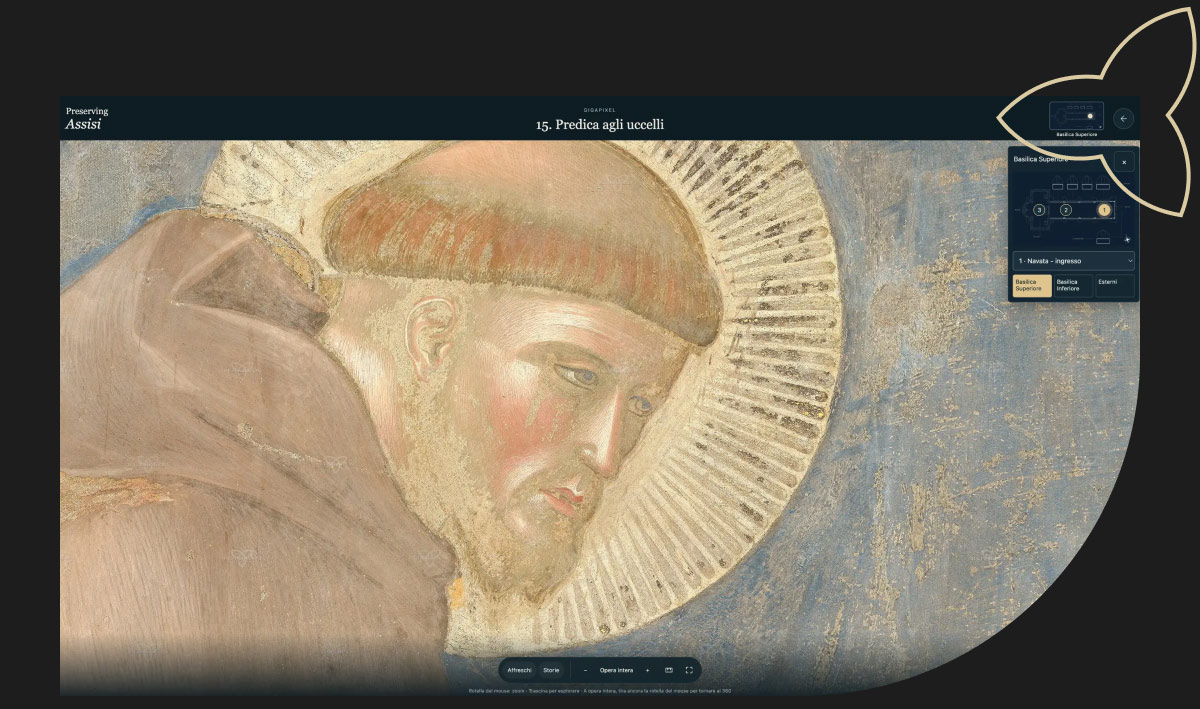Toggle fullscreen mode
This screenshot has width=1200, height=709.
pyautogui.click(x=689, y=670)
